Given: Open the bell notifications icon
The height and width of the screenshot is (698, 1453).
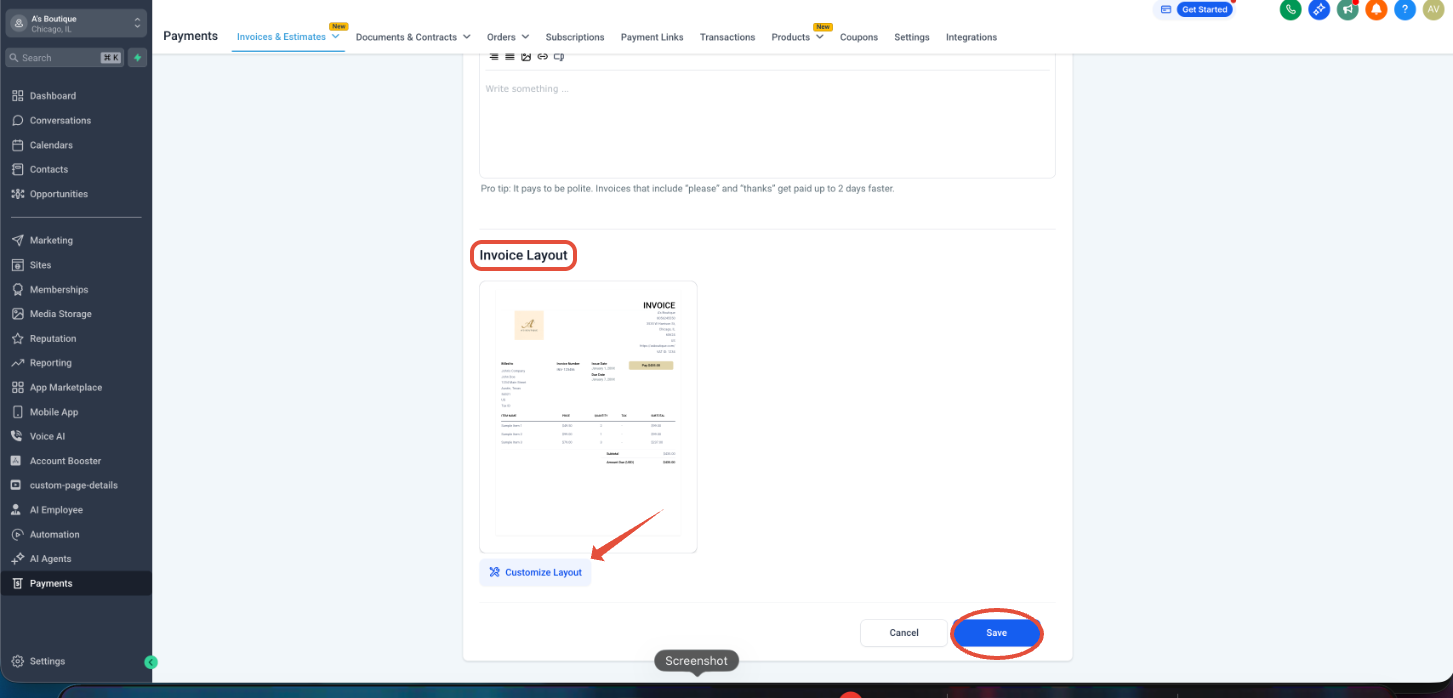Looking at the screenshot, I should pos(1376,9).
